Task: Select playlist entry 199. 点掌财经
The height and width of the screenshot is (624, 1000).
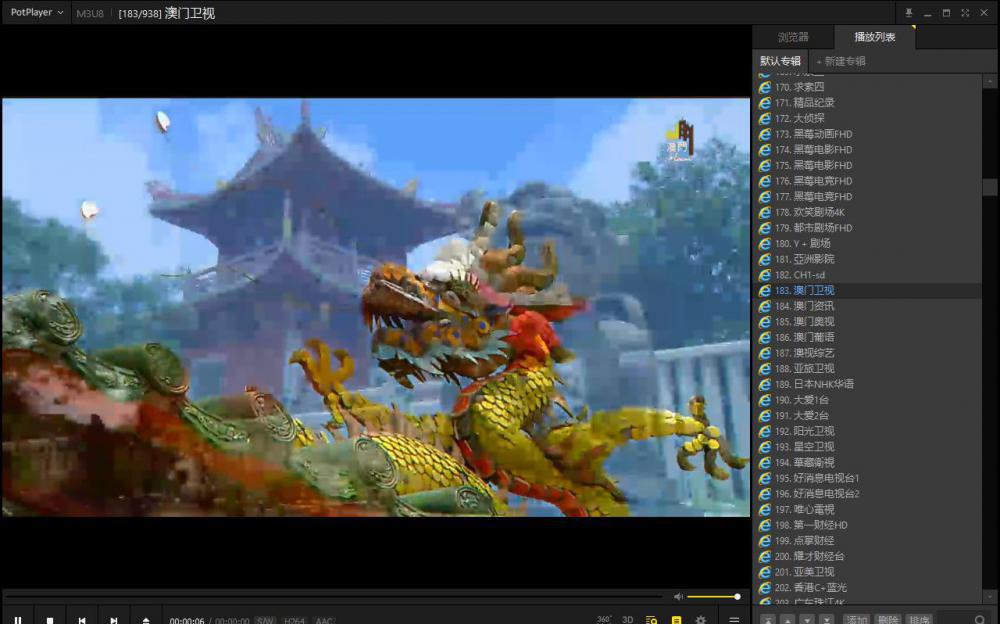Action: point(869,540)
